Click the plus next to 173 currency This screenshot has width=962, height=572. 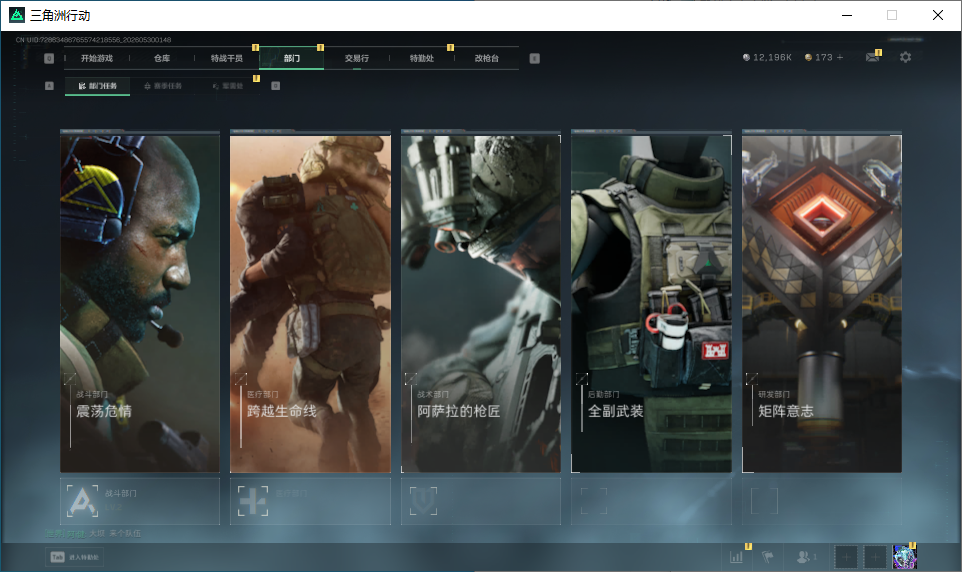(x=840, y=57)
